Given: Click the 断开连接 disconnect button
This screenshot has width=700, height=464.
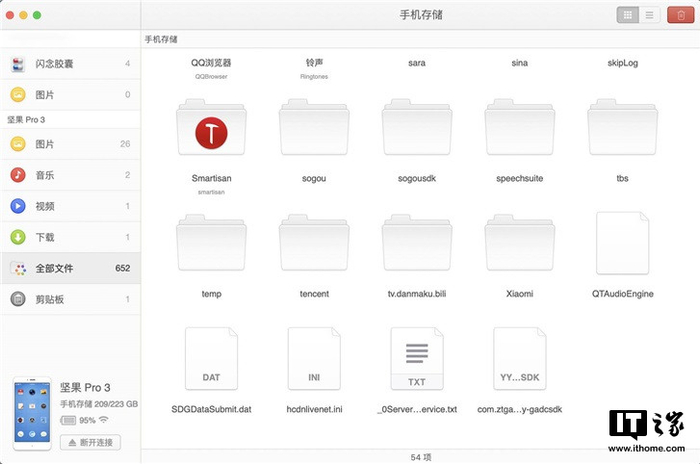Looking at the screenshot, I should pos(90,443).
